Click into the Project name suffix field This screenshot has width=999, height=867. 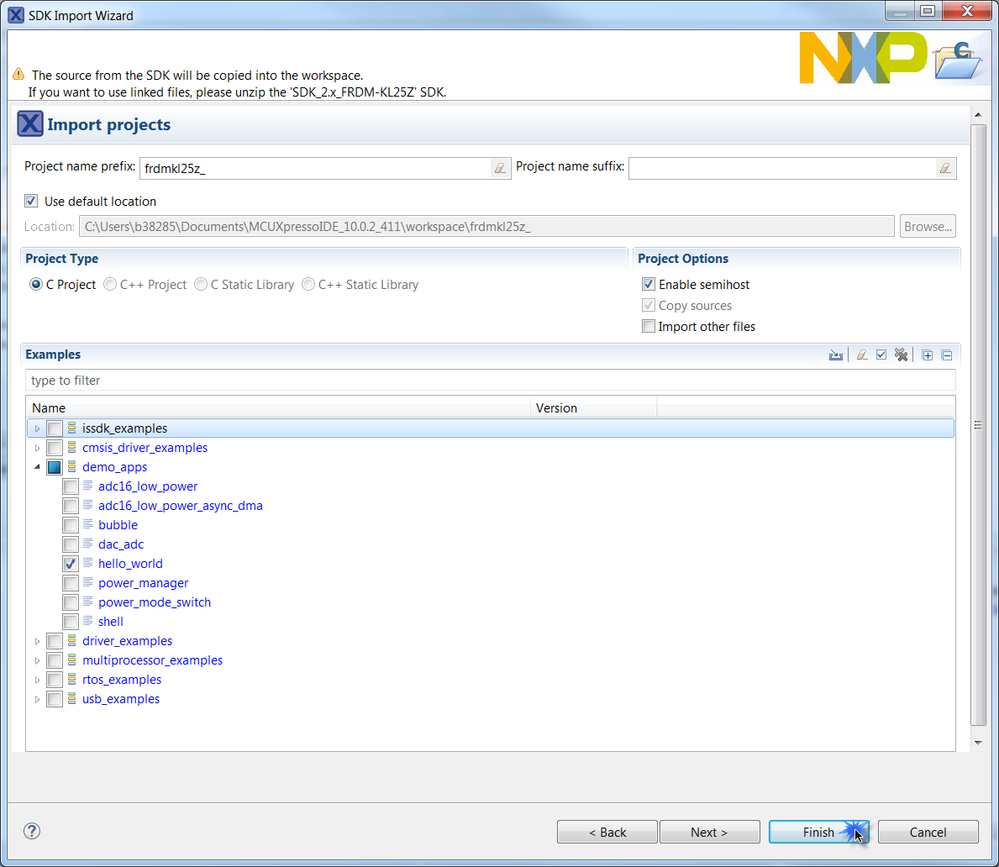pyautogui.click(x=782, y=168)
